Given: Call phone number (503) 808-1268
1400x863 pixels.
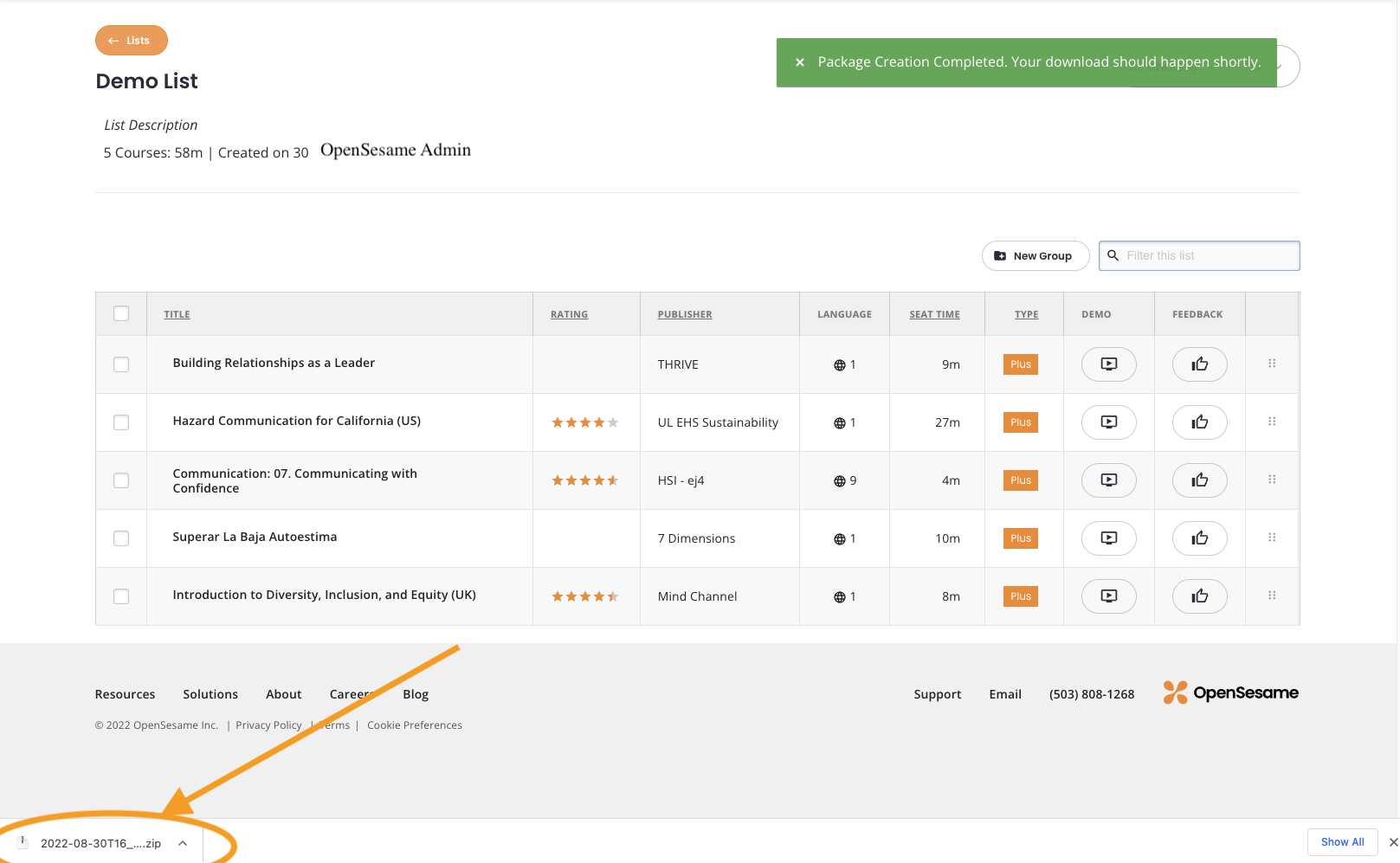Looking at the screenshot, I should tap(1092, 694).
